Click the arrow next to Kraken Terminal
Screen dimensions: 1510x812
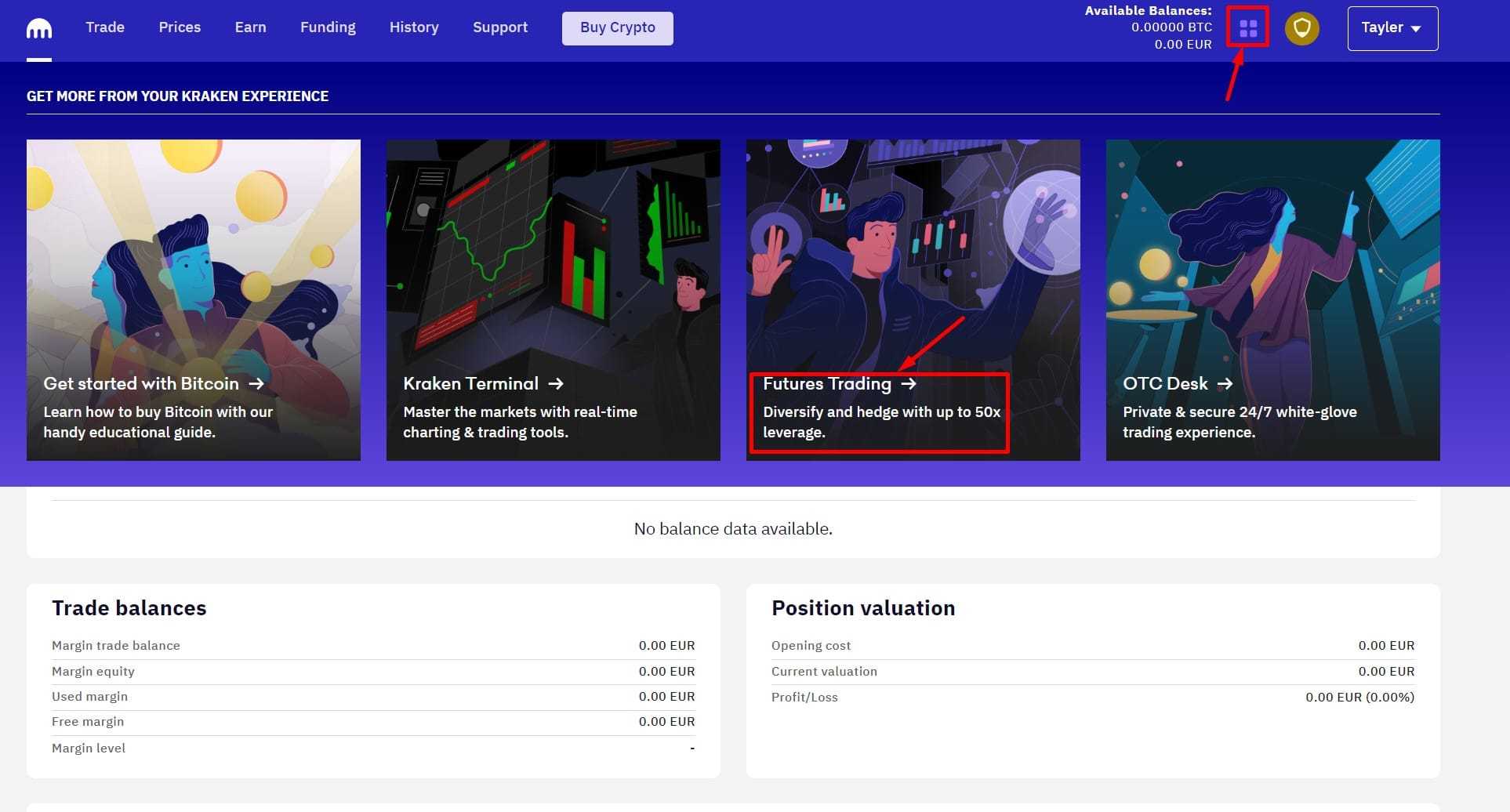pyautogui.click(x=556, y=383)
